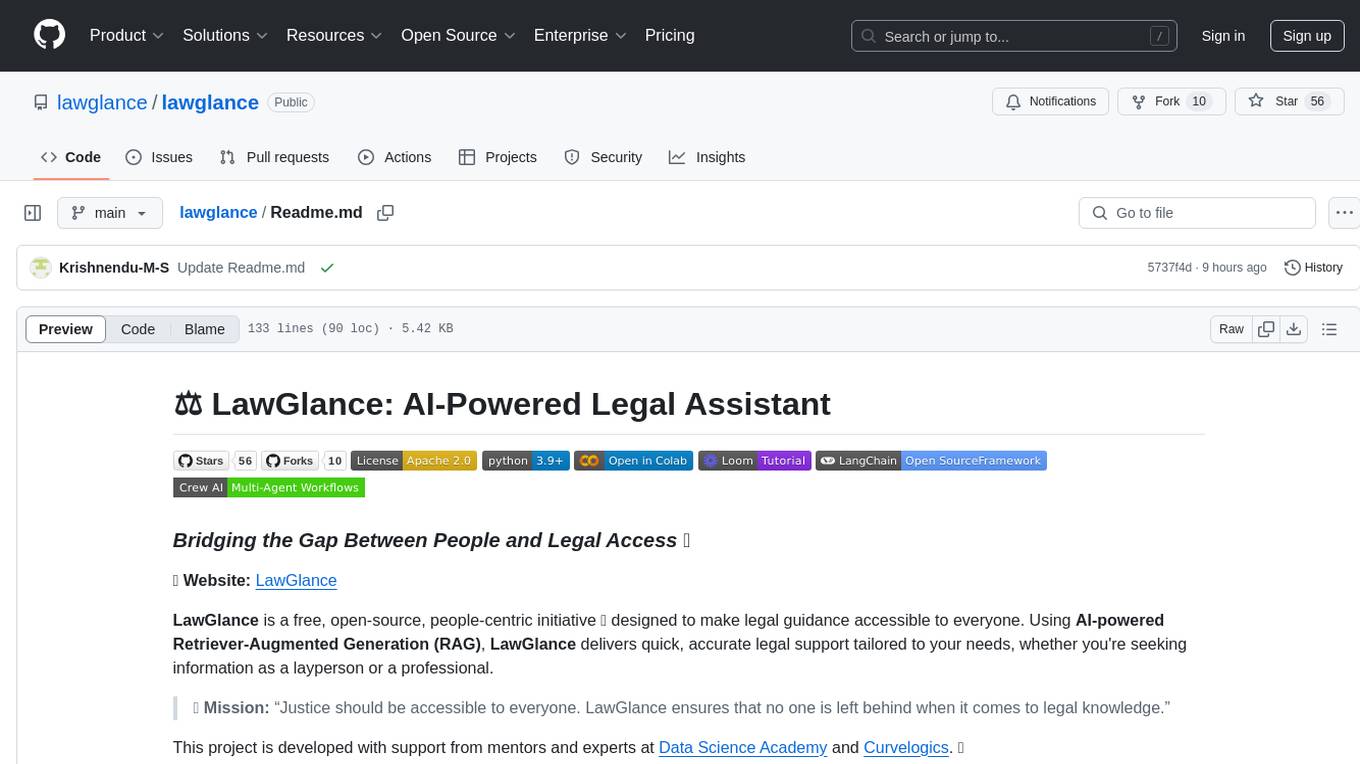This screenshot has width=1360, height=764.
Task: Open the Raw file view
Action: pos(1231,329)
